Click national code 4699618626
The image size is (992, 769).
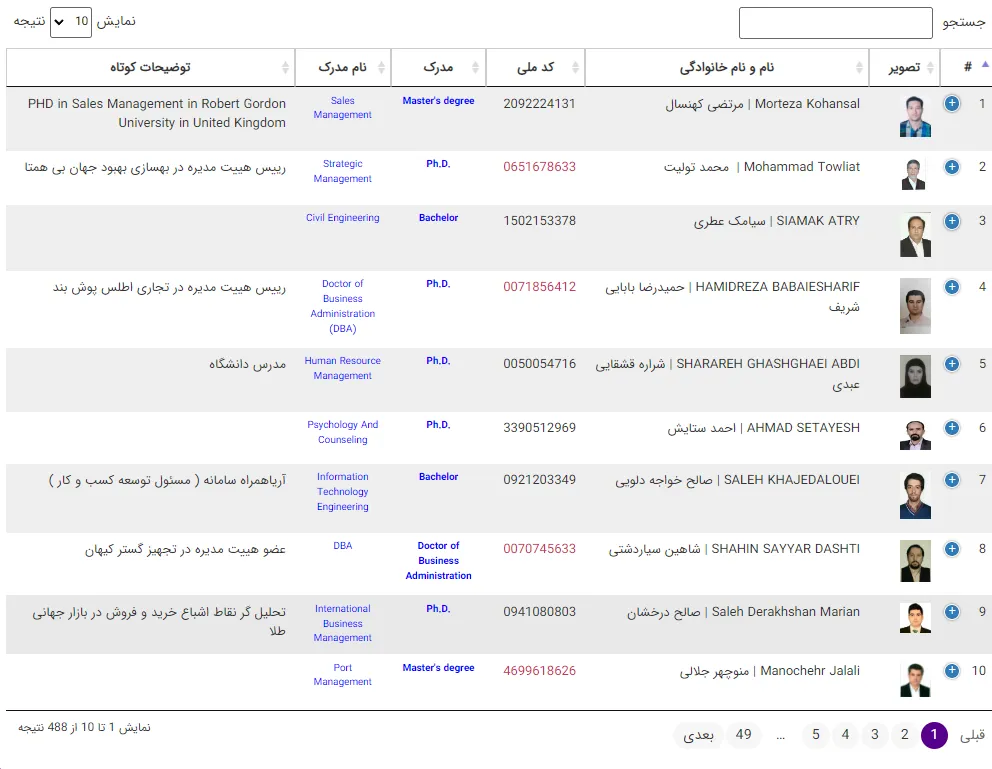(540, 671)
